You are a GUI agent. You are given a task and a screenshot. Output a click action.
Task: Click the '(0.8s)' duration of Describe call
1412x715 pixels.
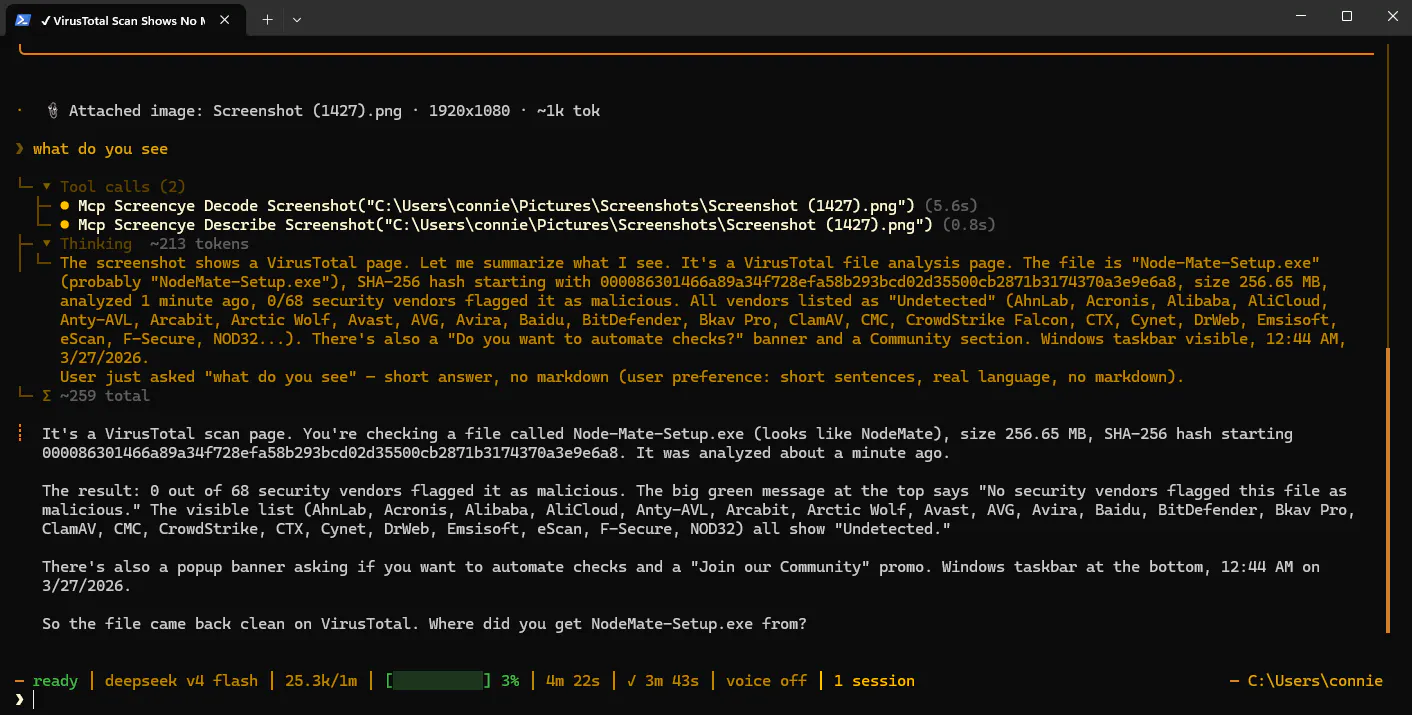(x=969, y=225)
